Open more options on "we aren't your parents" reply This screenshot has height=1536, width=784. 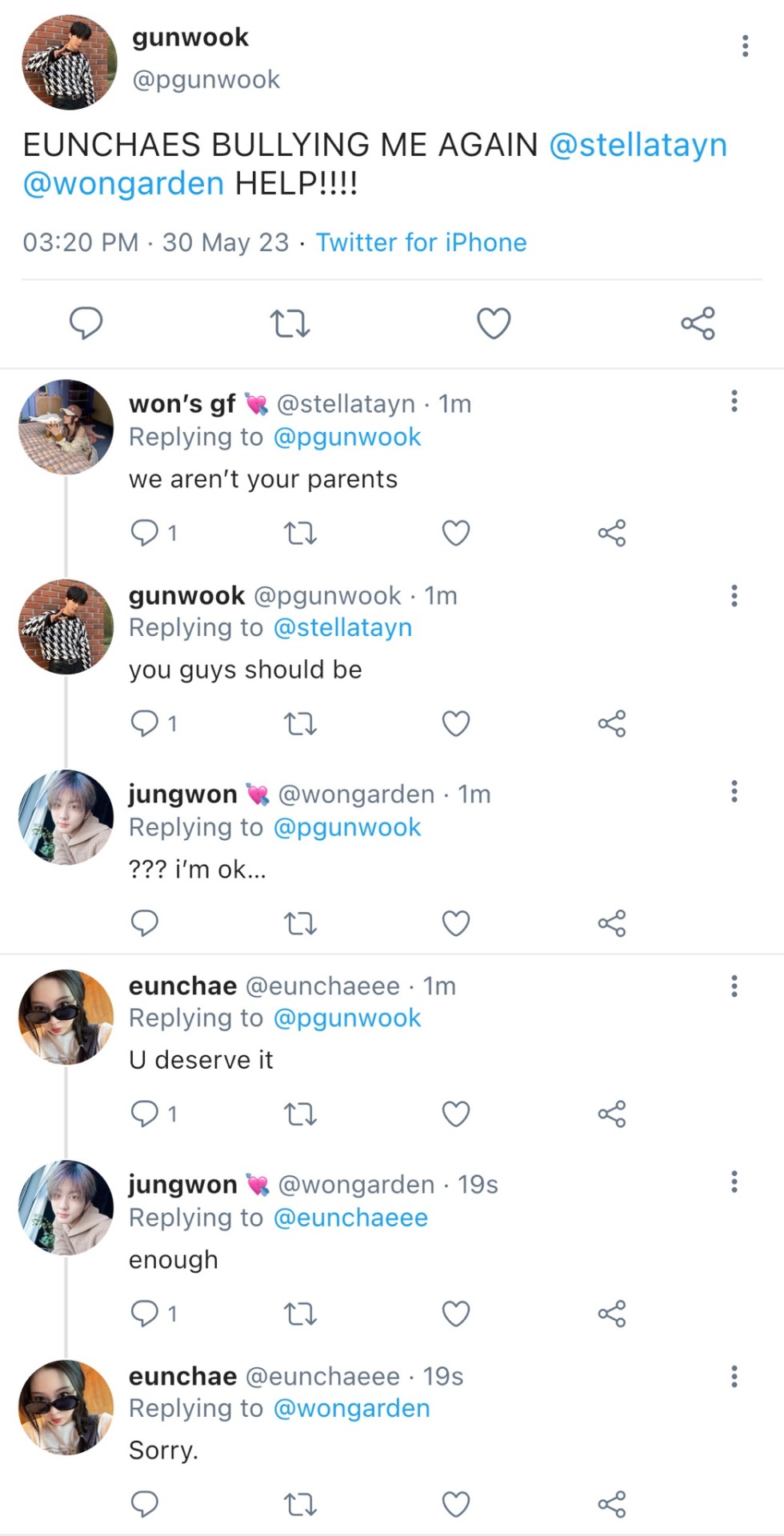click(734, 402)
